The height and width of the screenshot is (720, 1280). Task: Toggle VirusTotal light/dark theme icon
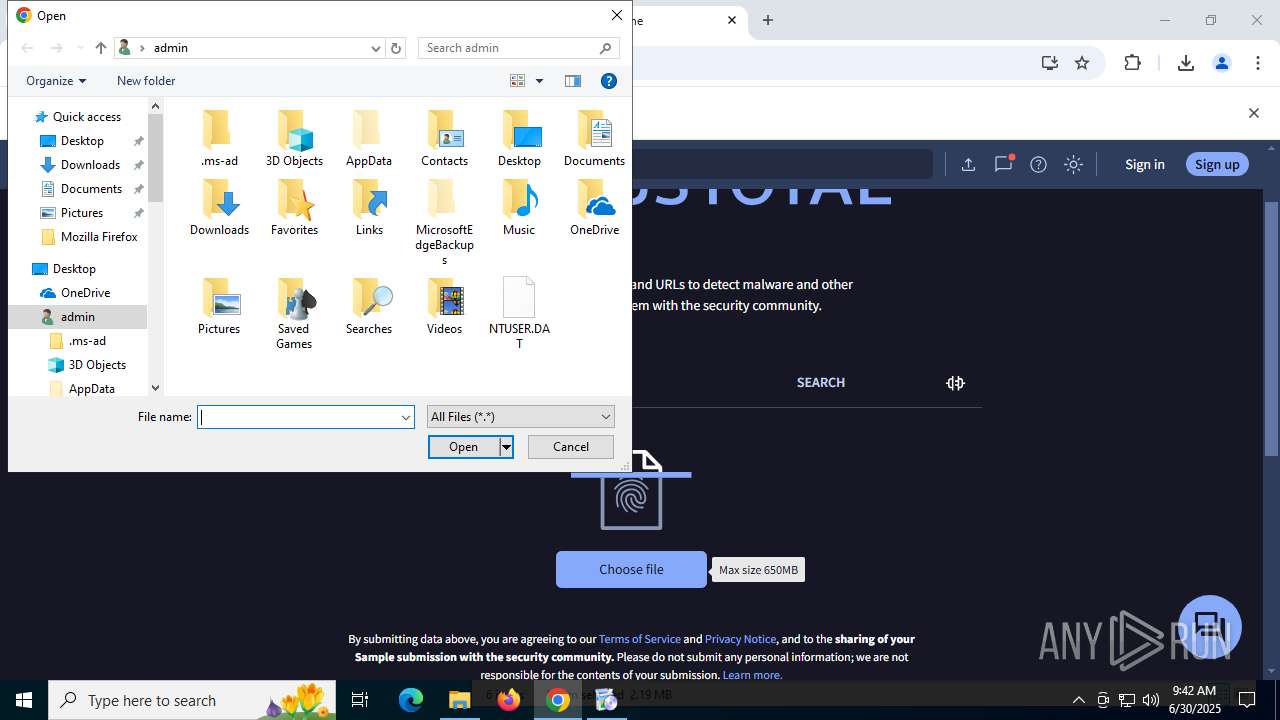(1073, 164)
